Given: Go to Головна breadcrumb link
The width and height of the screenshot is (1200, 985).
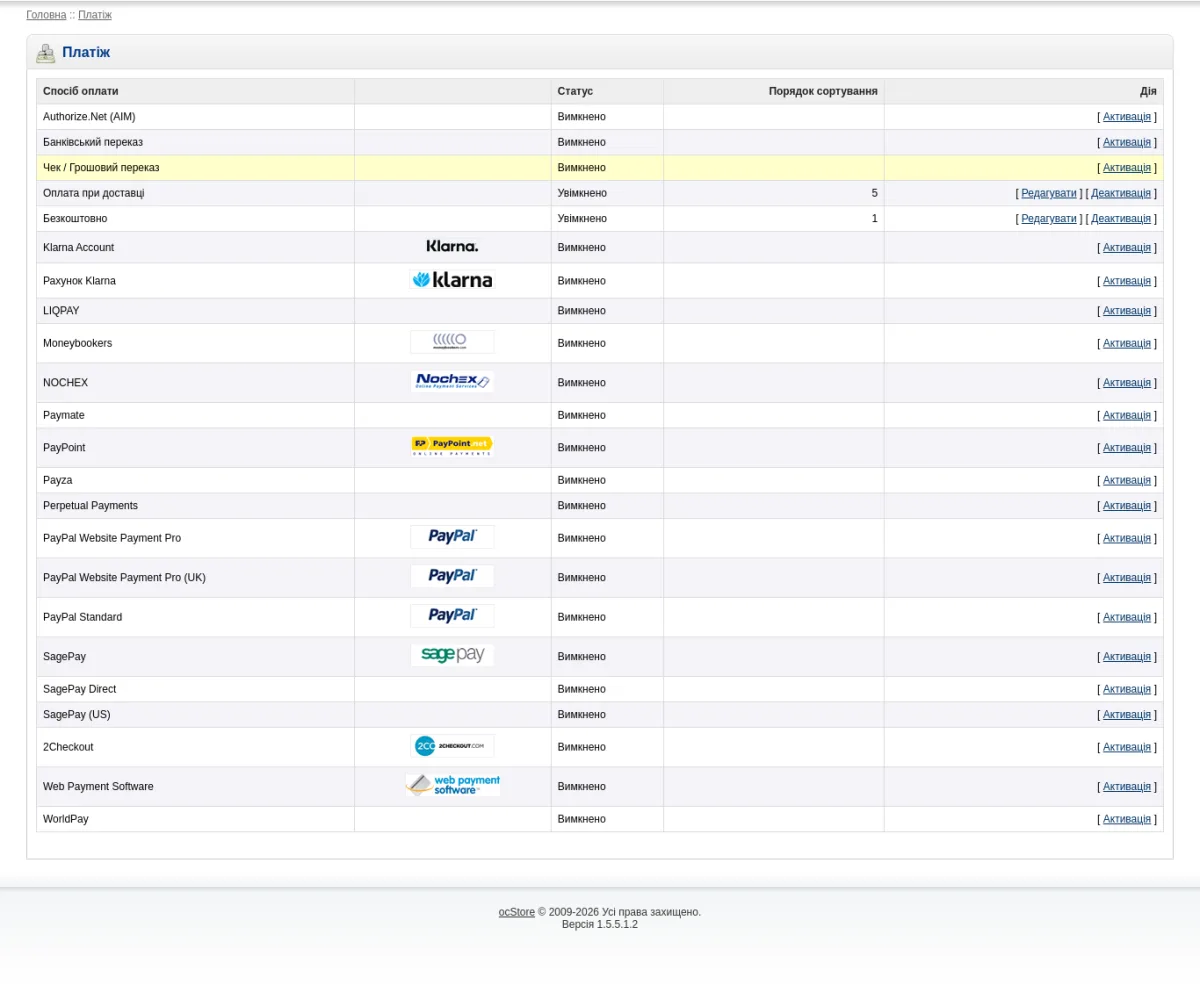Looking at the screenshot, I should 46,15.
